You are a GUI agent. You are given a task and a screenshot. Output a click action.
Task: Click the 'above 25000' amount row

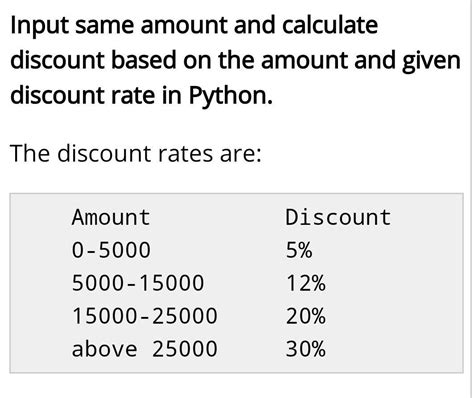144,349
